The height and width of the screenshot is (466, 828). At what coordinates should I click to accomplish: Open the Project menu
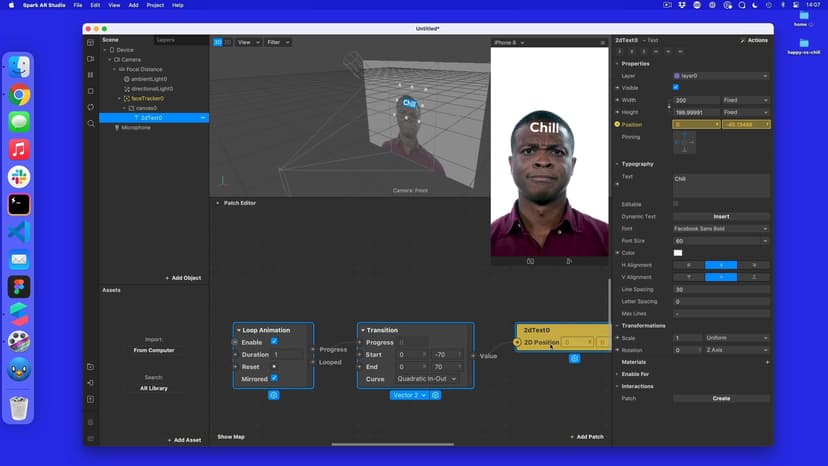click(155, 5)
